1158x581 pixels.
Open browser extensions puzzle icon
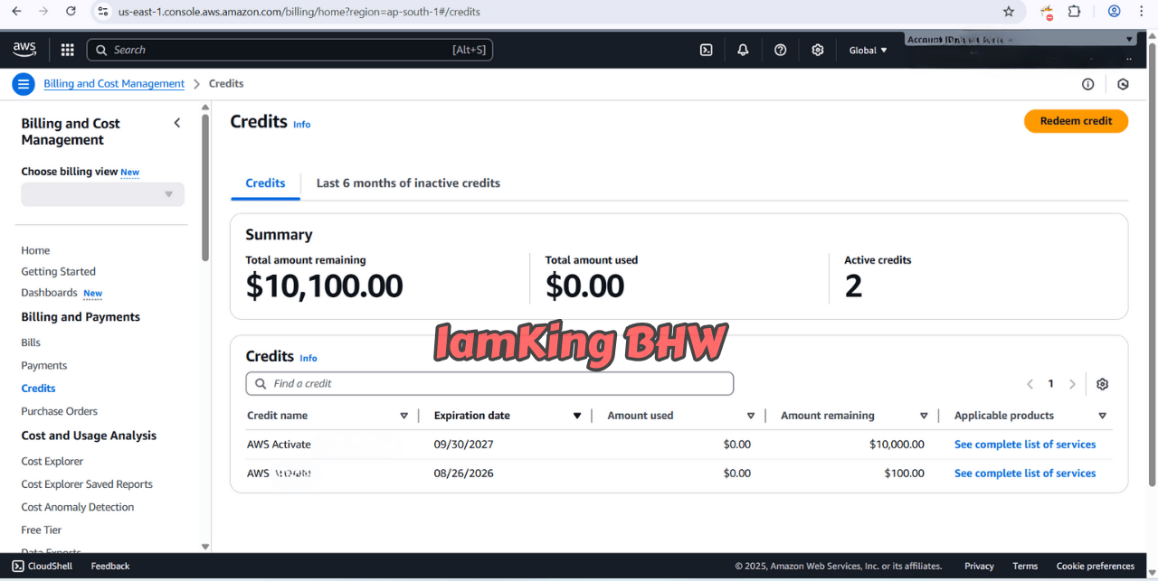1075,11
